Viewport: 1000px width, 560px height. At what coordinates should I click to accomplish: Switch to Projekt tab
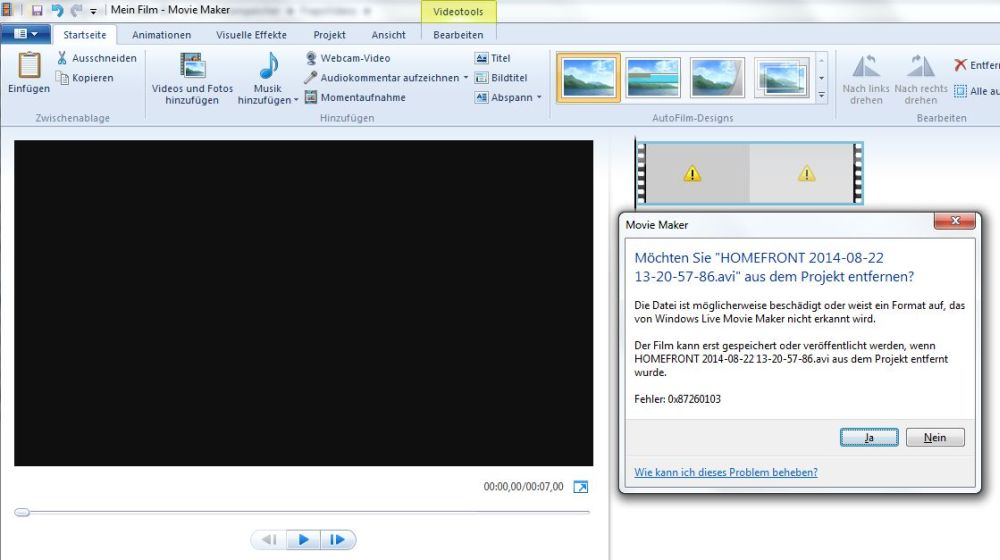pos(330,35)
